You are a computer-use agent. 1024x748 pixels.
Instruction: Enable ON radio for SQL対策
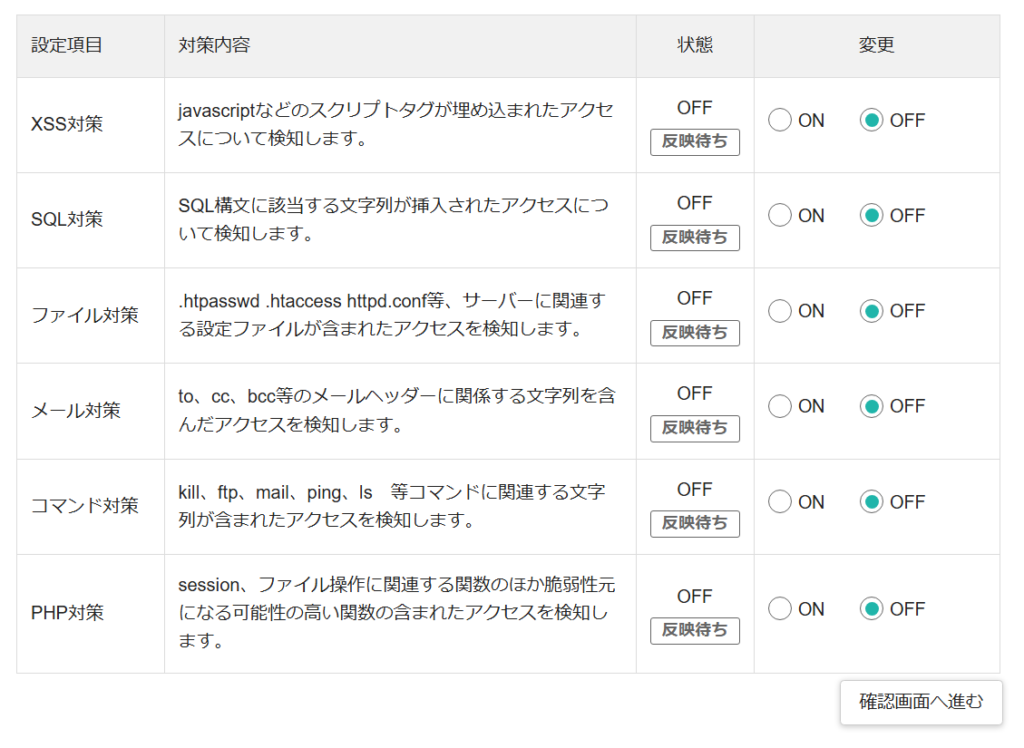click(780, 215)
